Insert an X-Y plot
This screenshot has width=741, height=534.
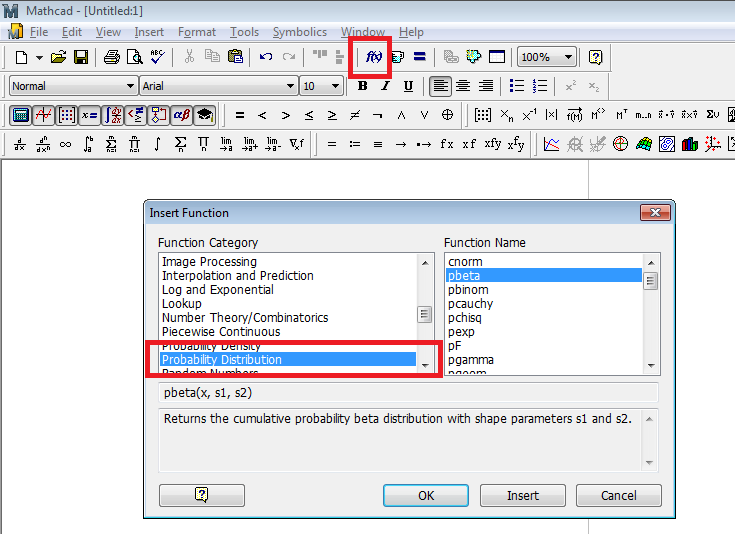[551, 144]
